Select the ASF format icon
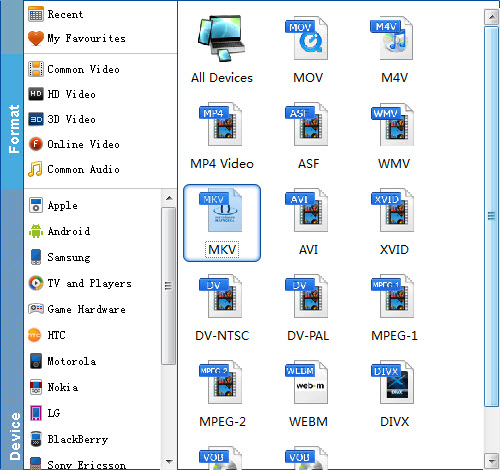This screenshot has height=470, width=500. [307, 124]
